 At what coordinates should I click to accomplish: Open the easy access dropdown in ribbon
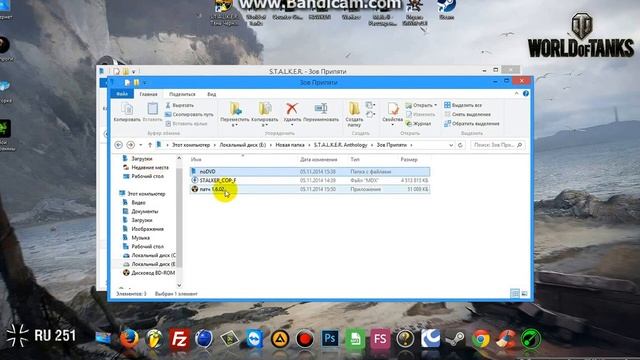(370, 115)
